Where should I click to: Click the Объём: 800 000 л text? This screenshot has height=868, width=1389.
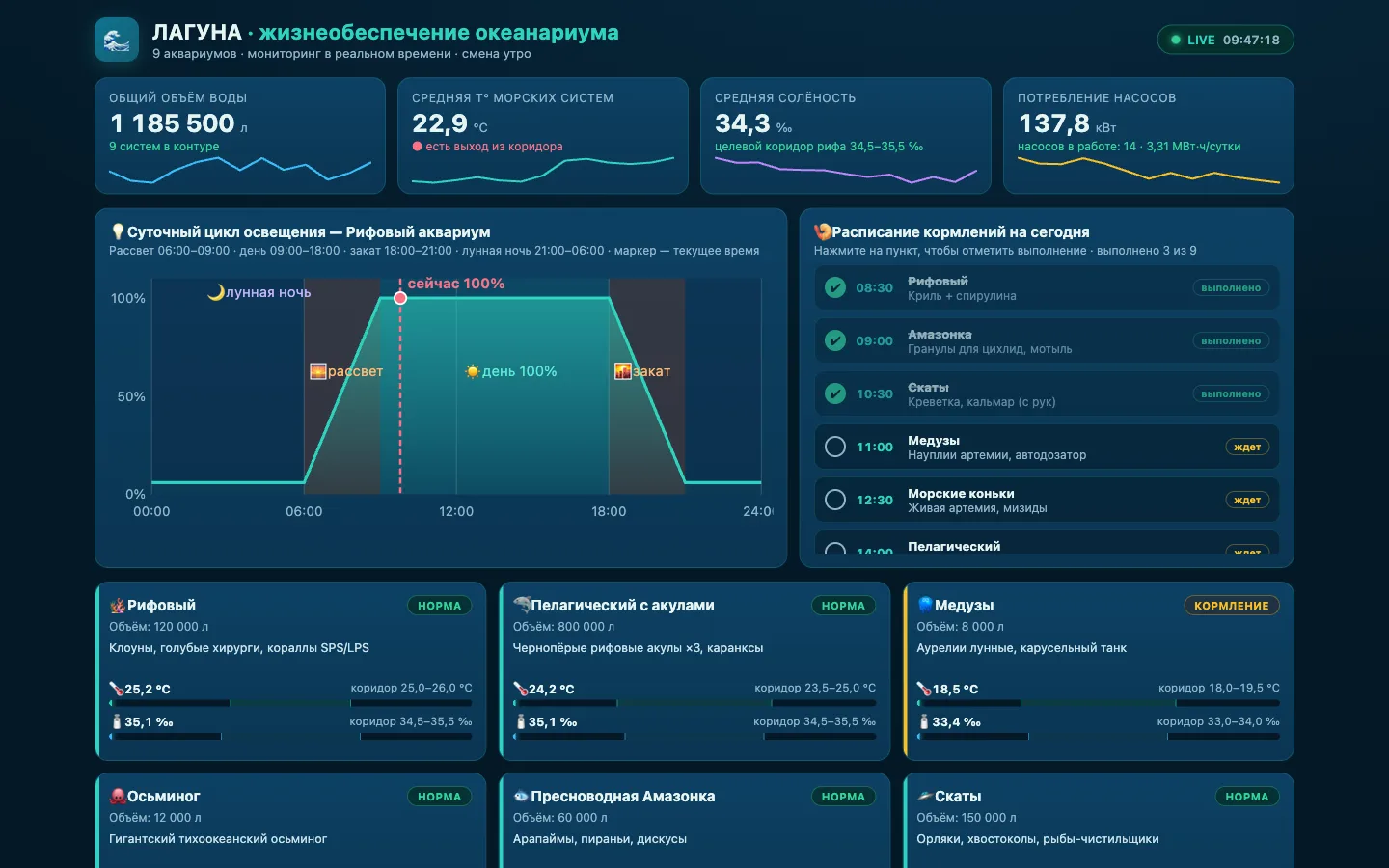564,627
